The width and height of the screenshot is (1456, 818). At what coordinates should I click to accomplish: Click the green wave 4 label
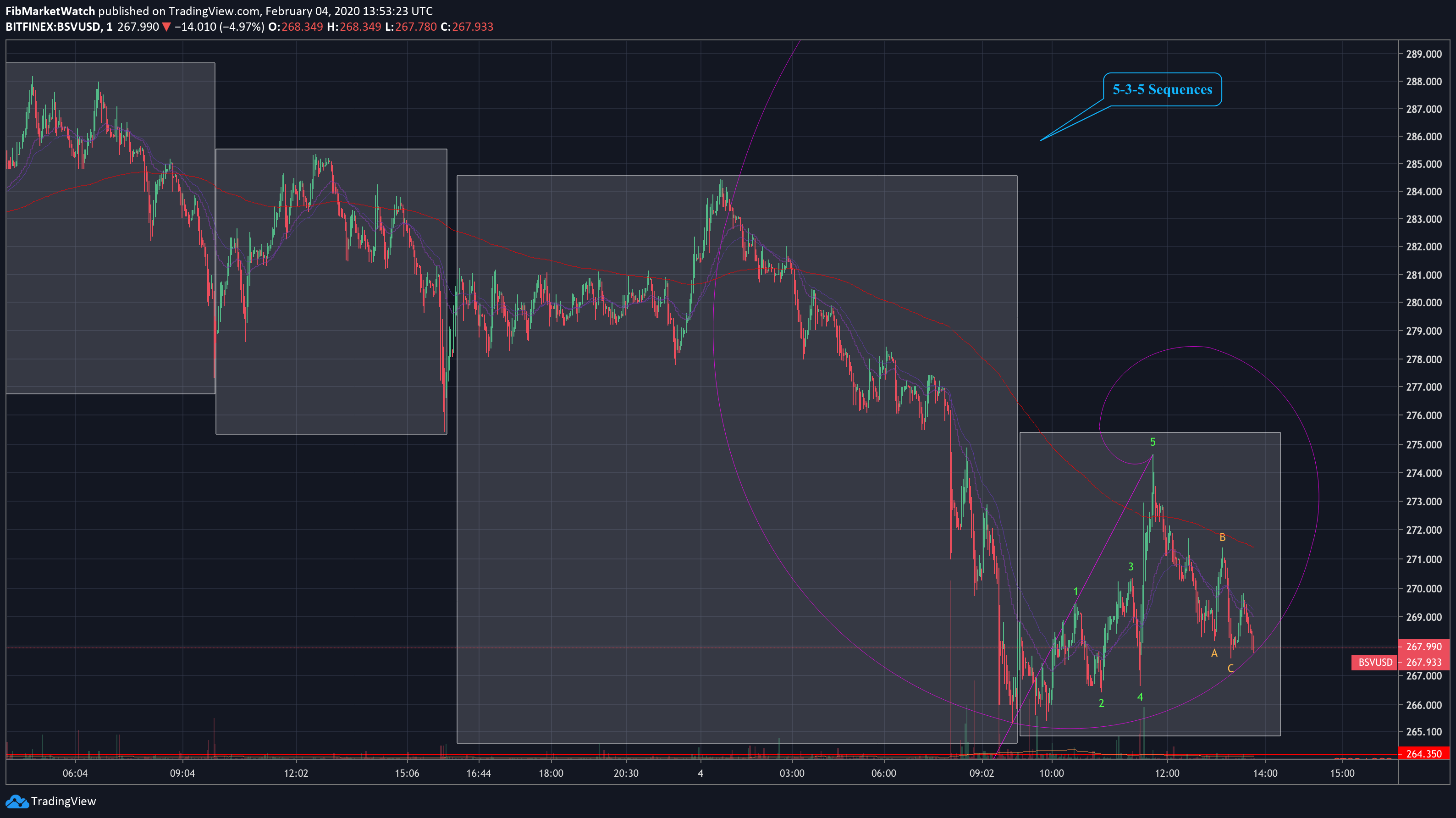point(1140,697)
